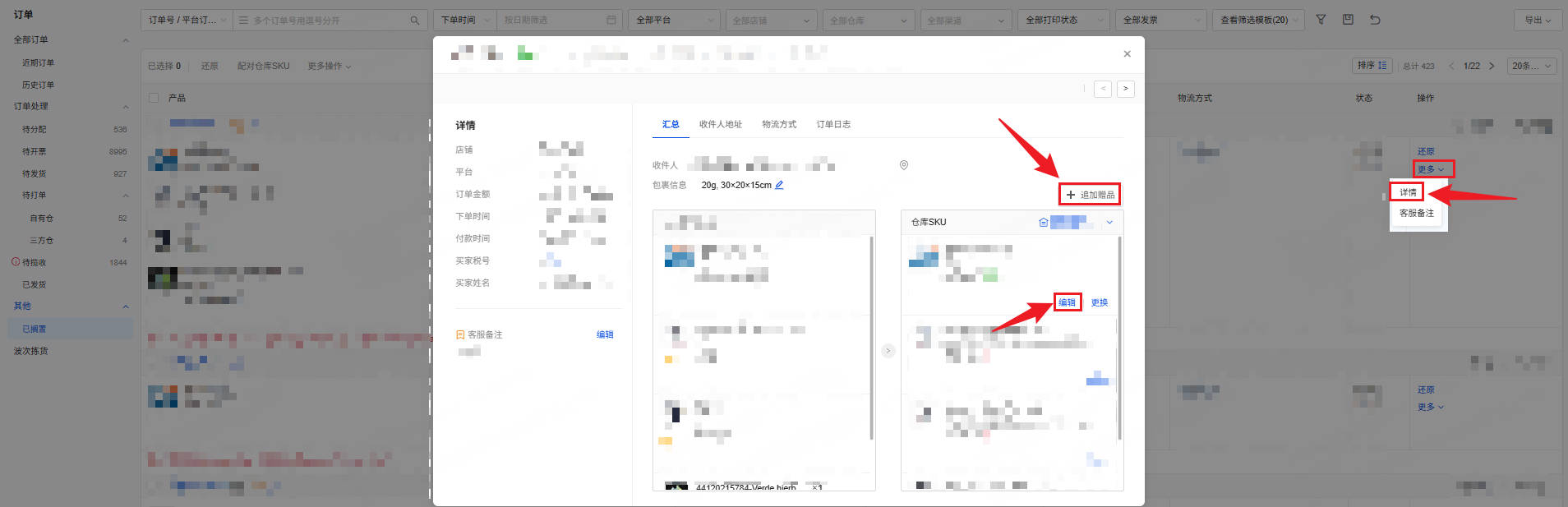This screenshot has height=507, width=1568.
Task: Click 编辑 next to 客服备注 in details
Action: tap(605, 334)
